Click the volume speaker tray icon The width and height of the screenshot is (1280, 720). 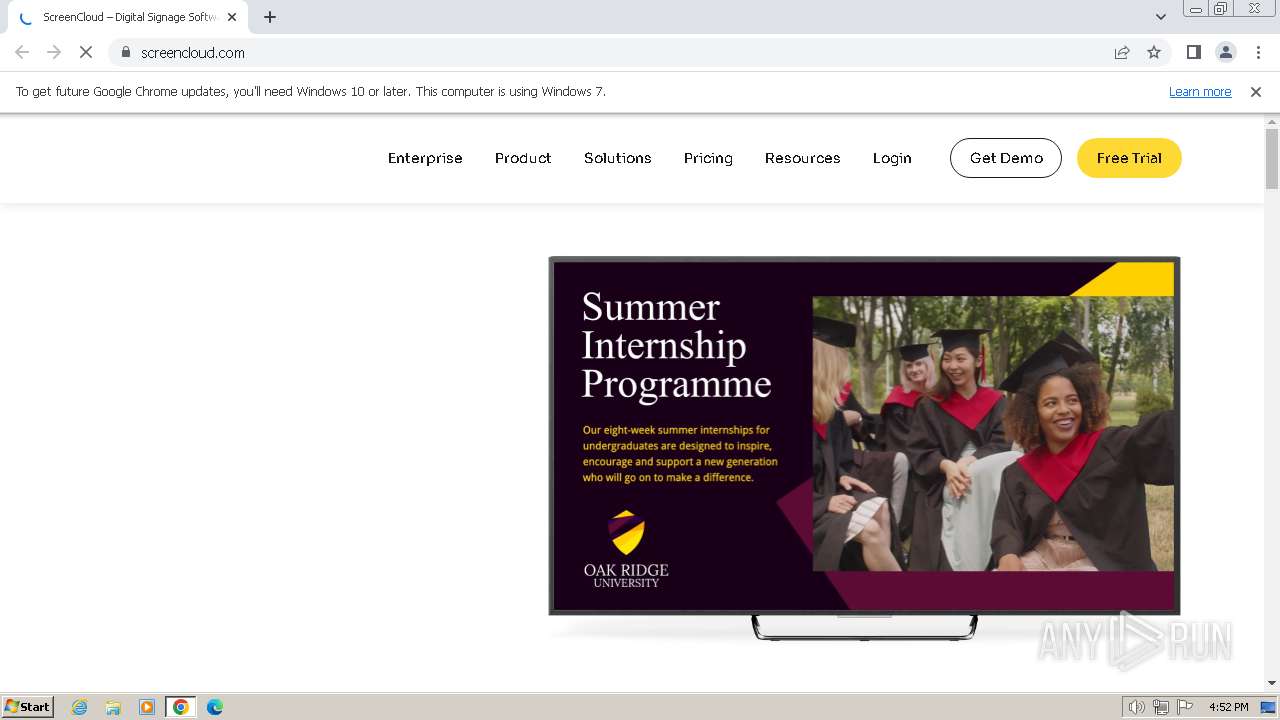(1136, 707)
